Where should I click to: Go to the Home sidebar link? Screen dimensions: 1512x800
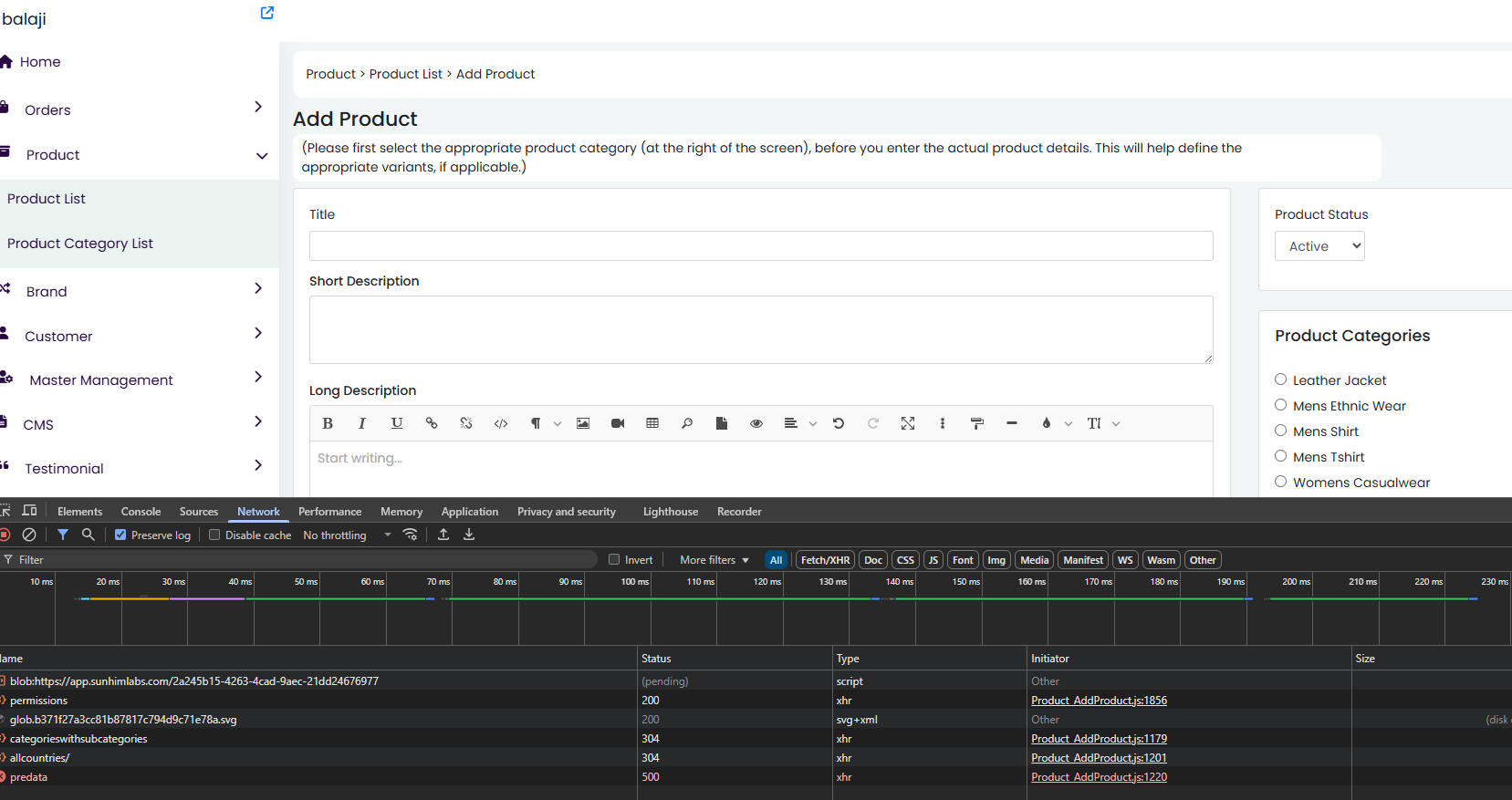(x=40, y=62)
